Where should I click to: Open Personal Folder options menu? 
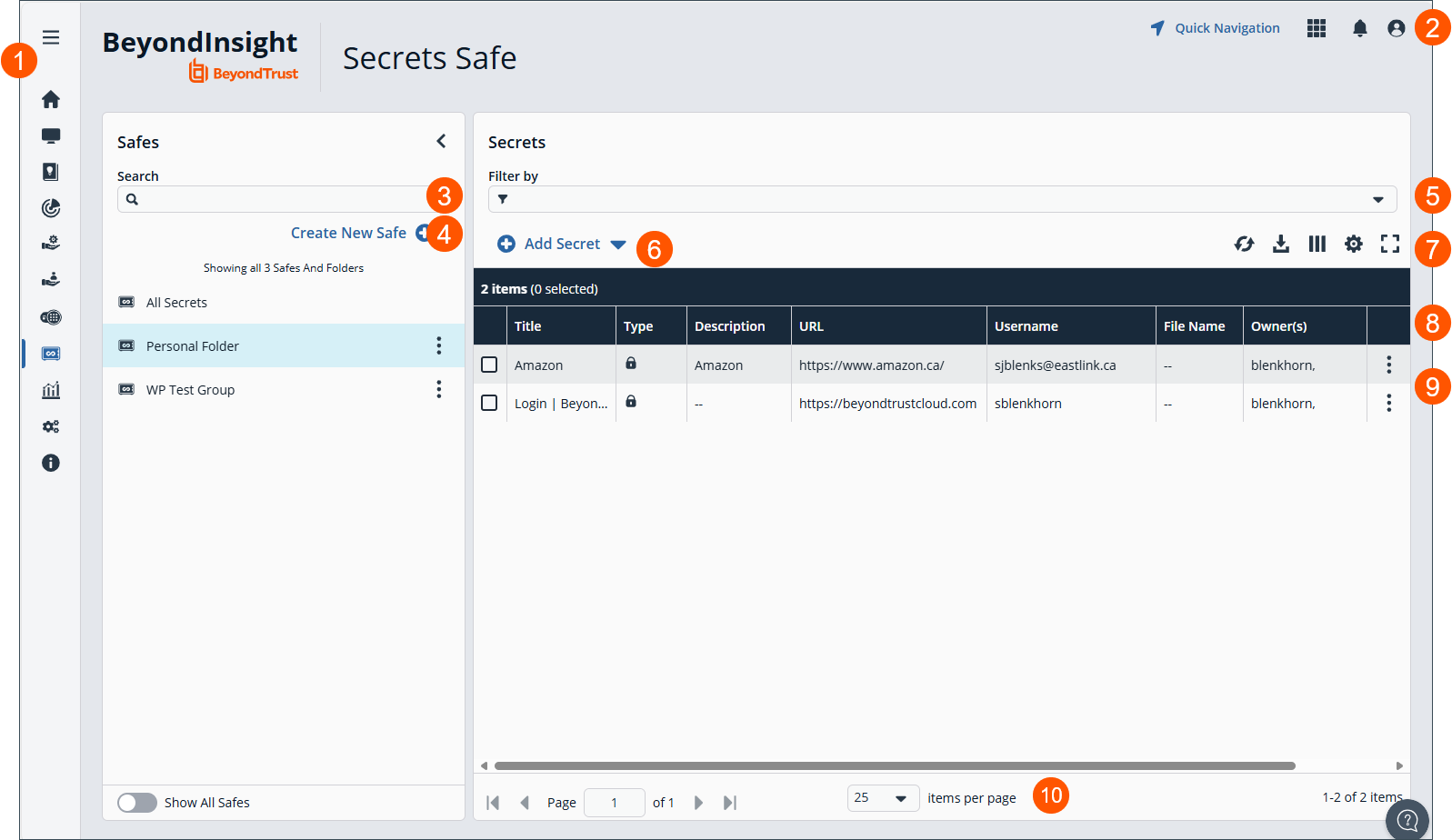point(439,345)
